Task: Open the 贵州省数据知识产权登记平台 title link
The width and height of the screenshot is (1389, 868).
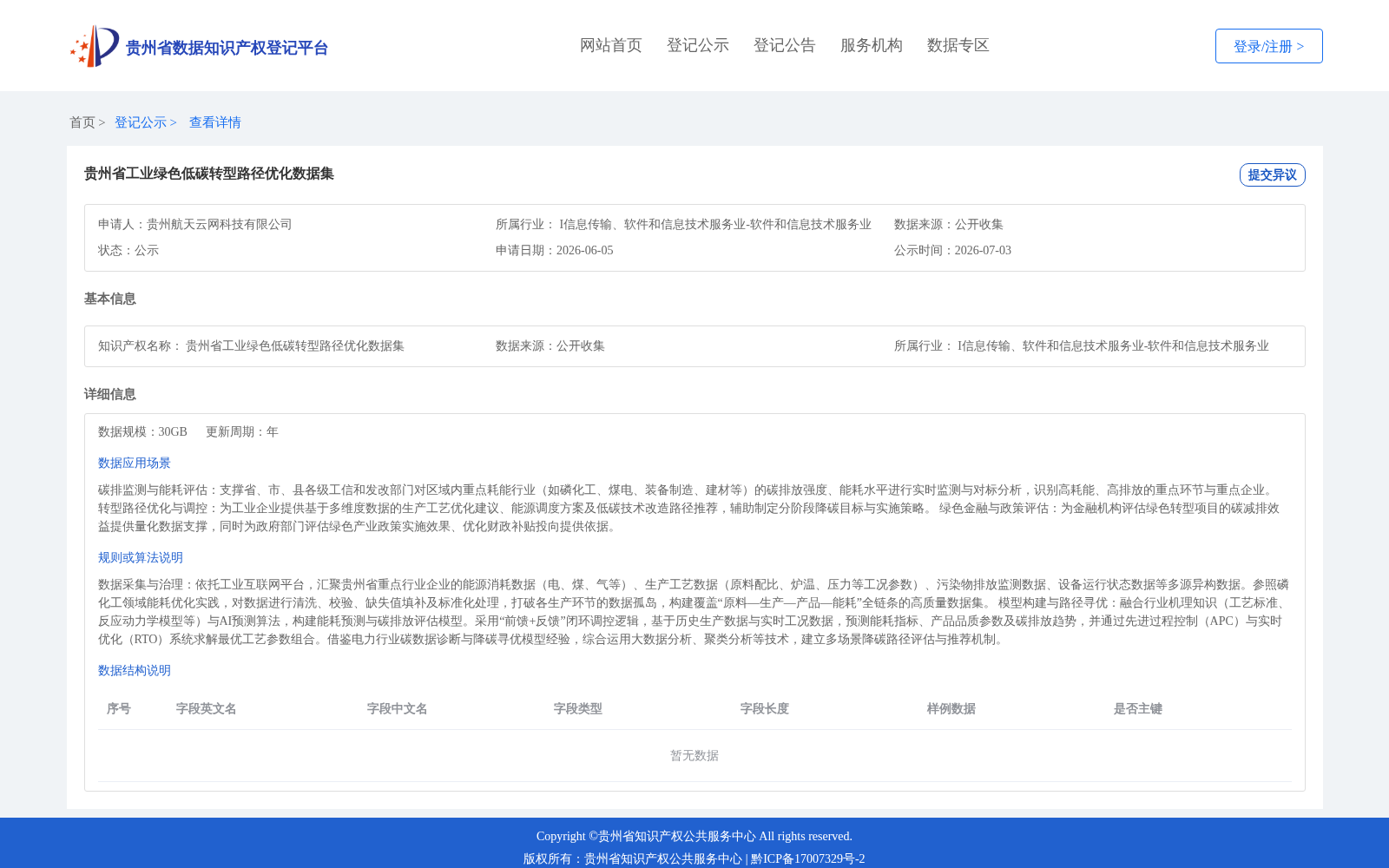Action: click(x=227, y=48)
